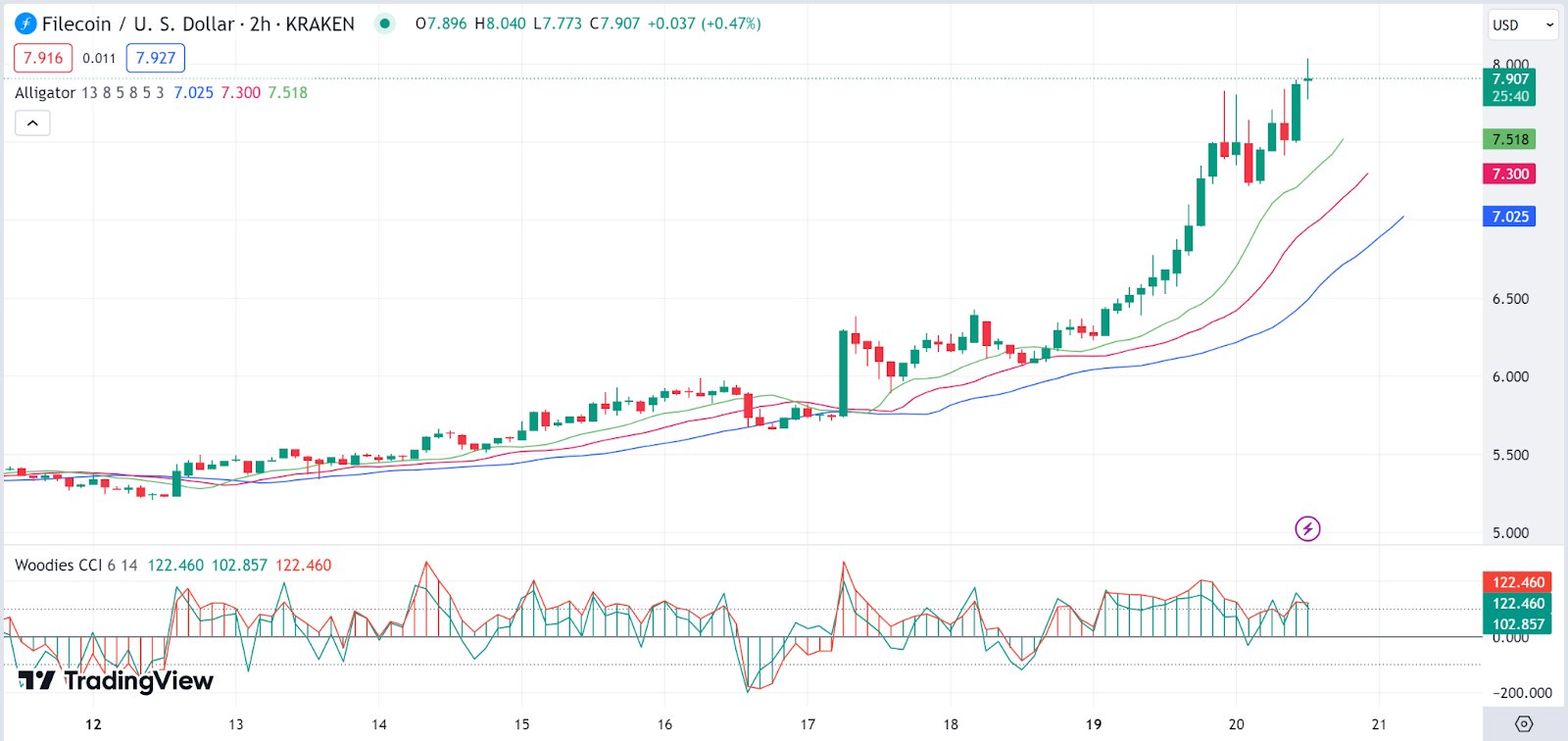This screenshot has height=741, width=1568.
Task: Click the +0.037 (+0.47%) change value
Action: [x=705, y=24]
